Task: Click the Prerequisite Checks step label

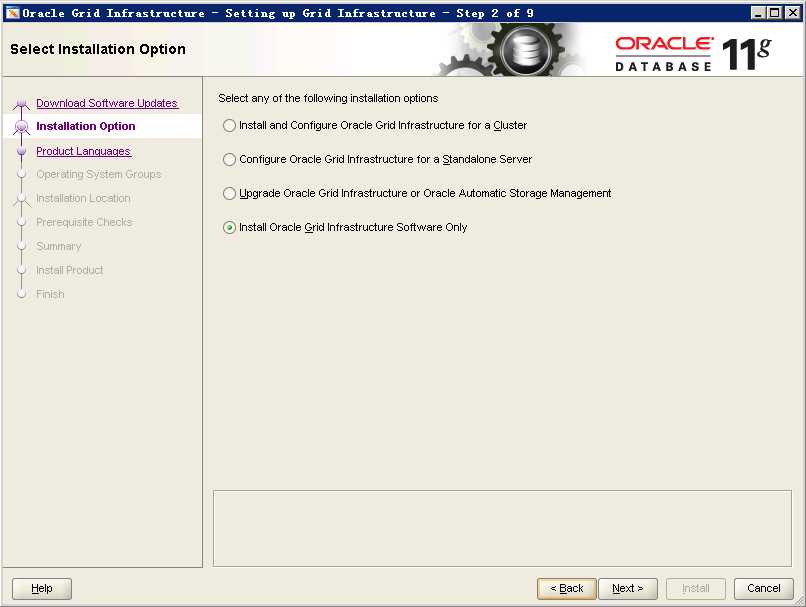Action: point(84,222)
